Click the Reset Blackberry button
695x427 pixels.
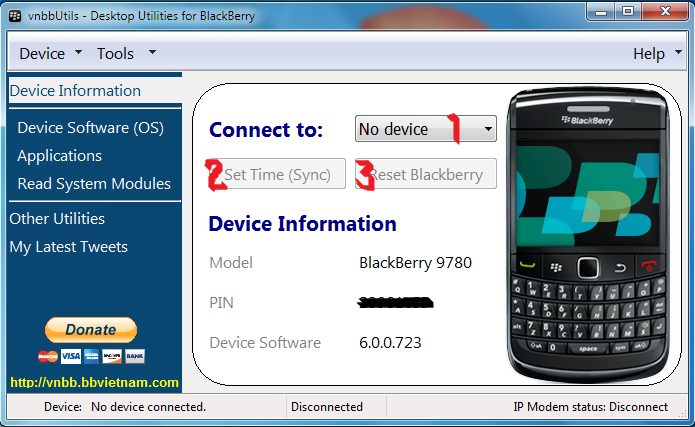click(426, 174)
